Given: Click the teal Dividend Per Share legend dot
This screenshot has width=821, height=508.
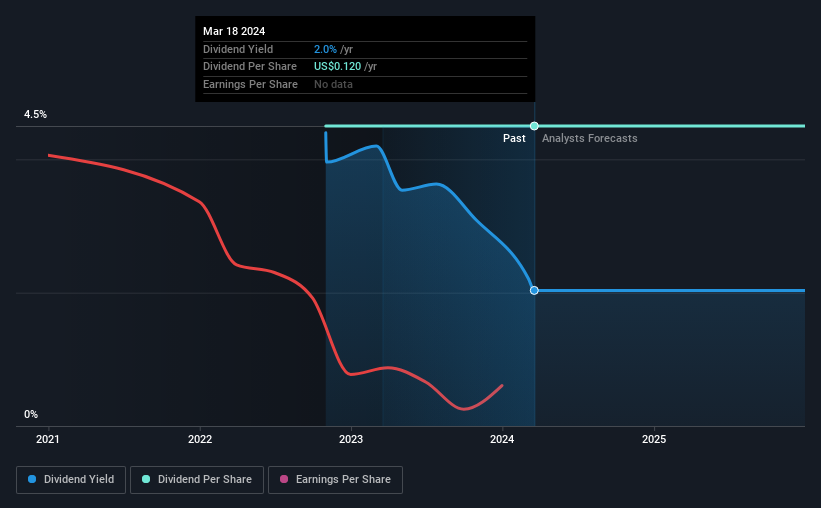Looking at the screenshot, I should tap(146, 479).
